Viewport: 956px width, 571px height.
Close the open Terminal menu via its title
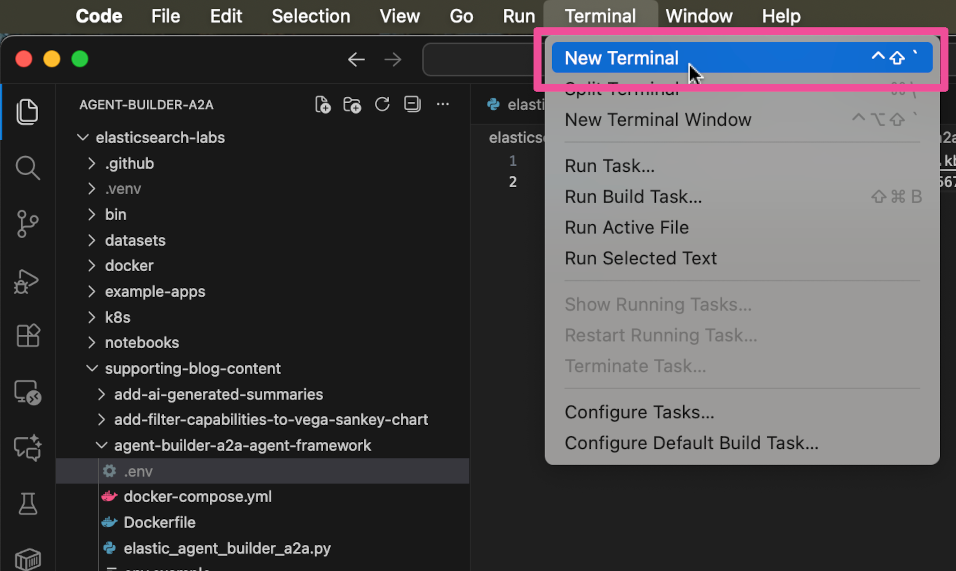[601, 16]
